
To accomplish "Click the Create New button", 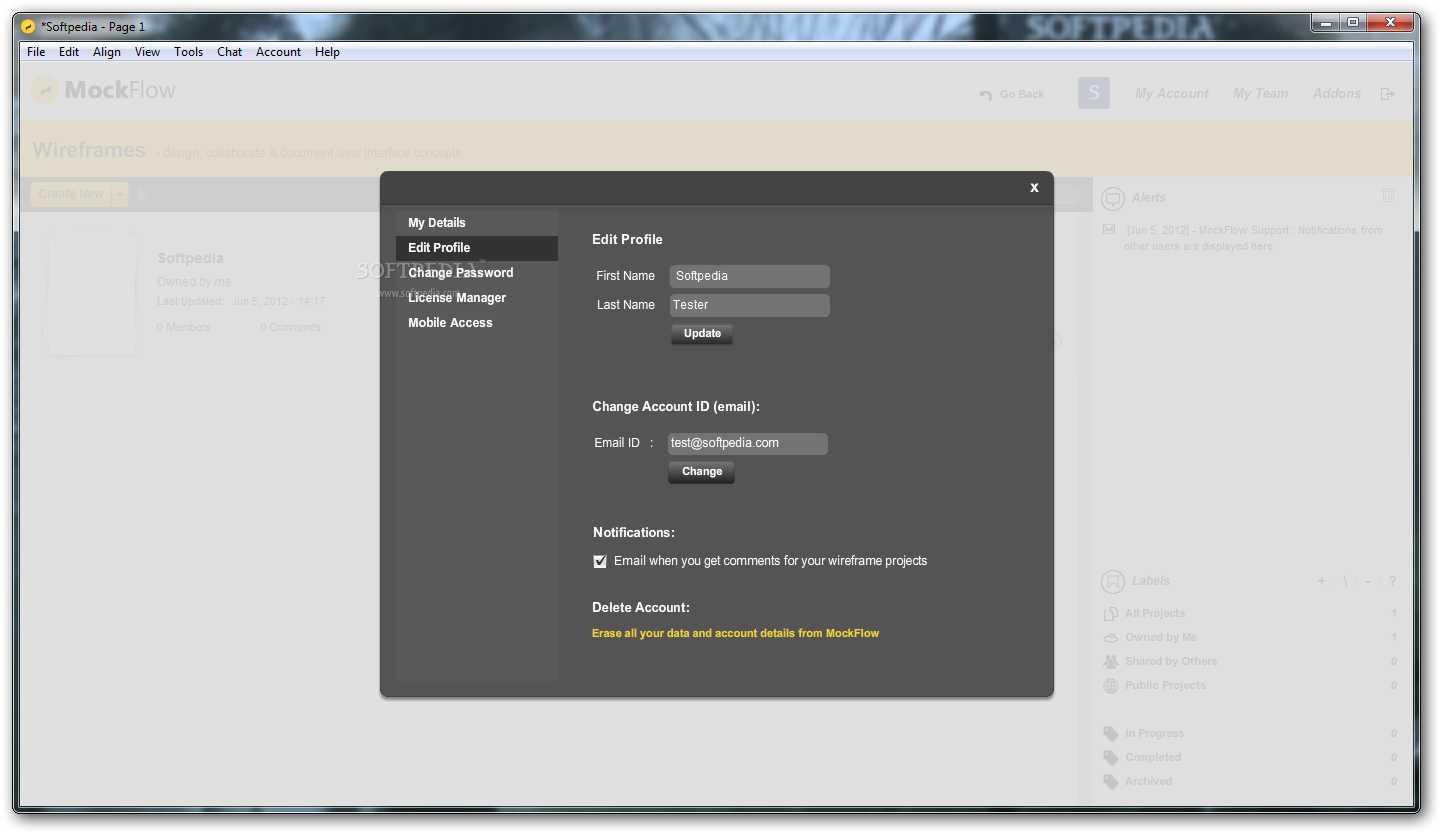I will point(71,194).
